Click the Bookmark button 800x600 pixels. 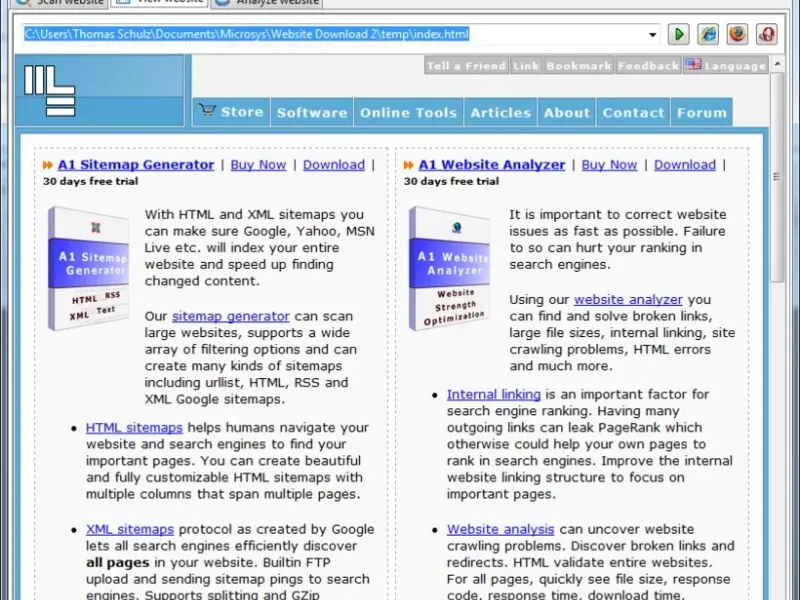579,65
